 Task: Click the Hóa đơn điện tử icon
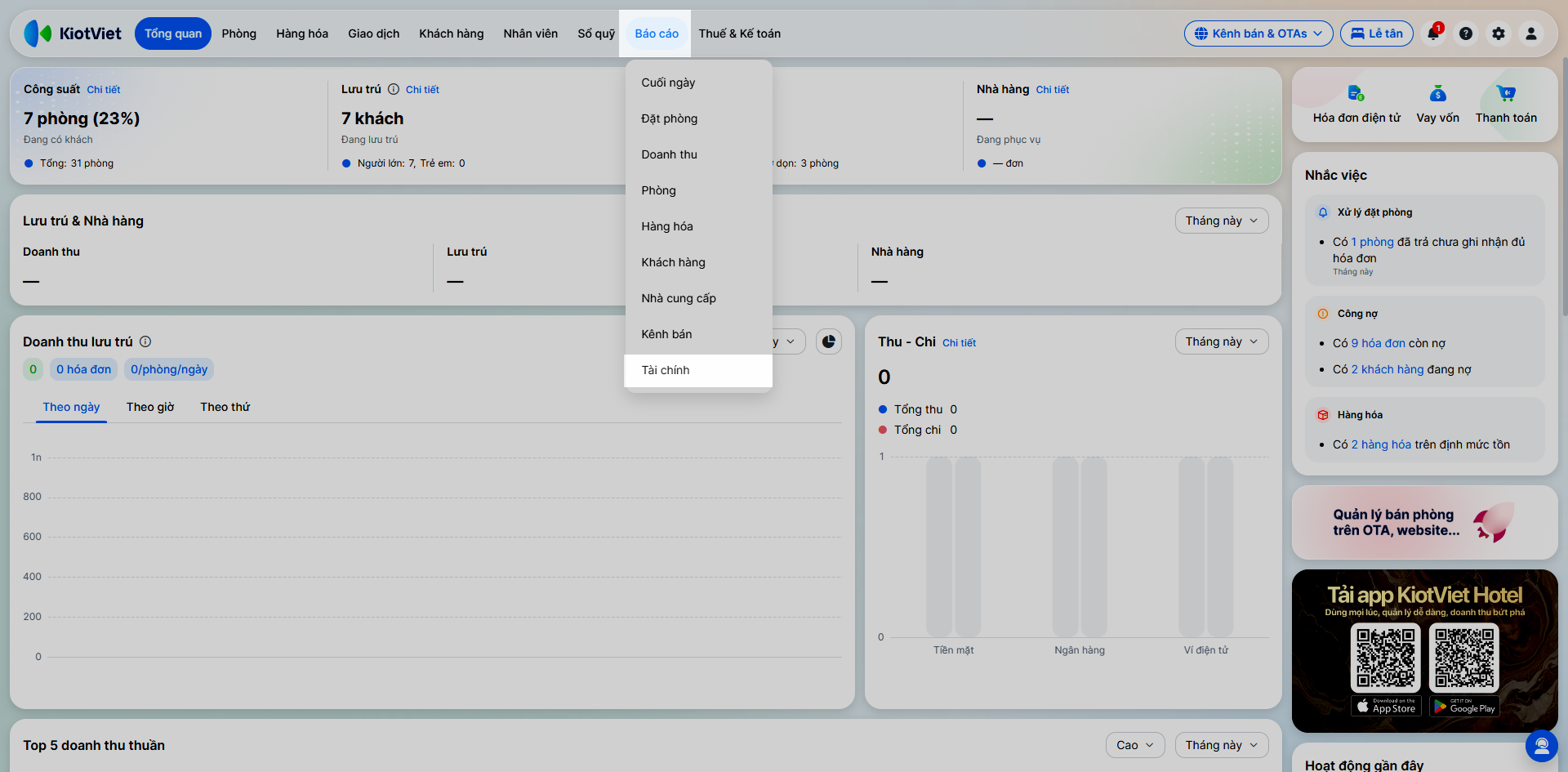pos(1356,93)
